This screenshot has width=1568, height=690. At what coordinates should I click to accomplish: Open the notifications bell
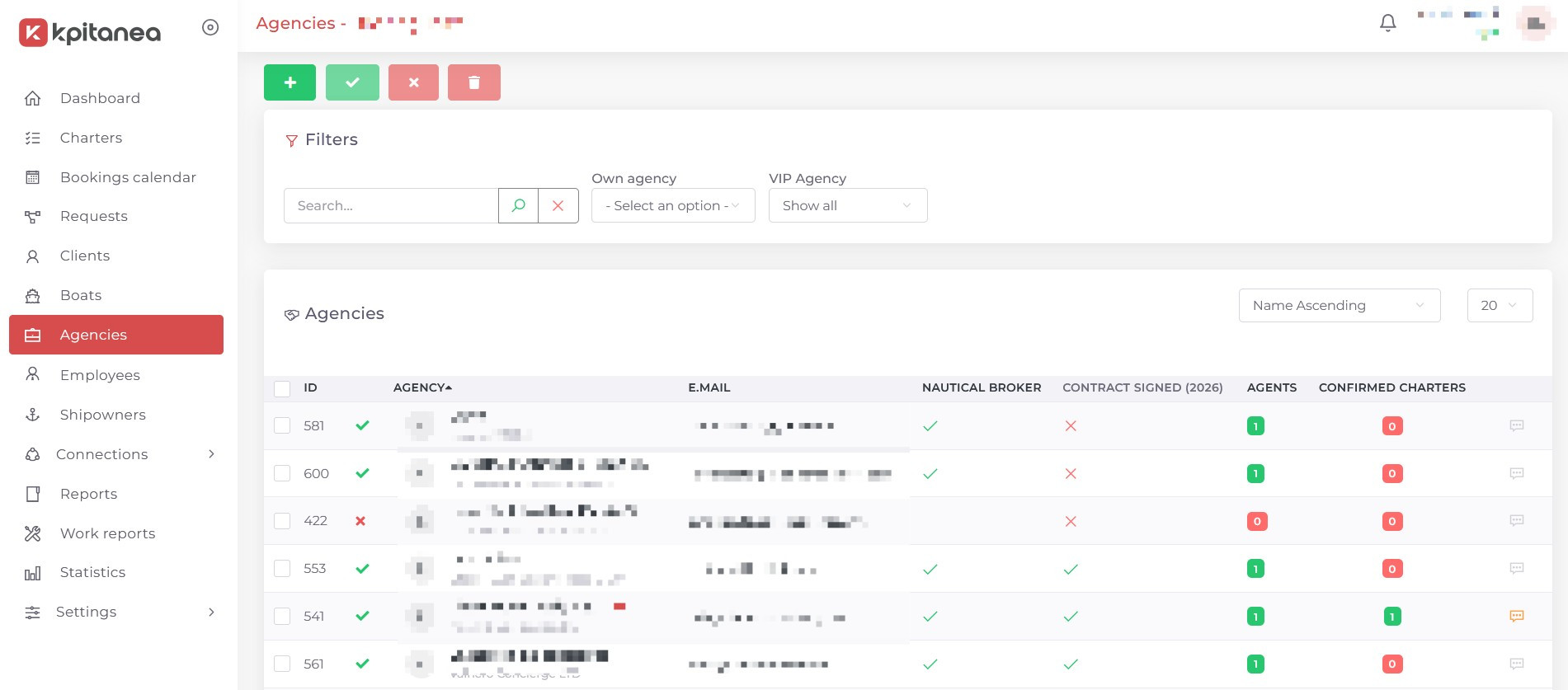pyautogui.click(x=1388, y=23)
